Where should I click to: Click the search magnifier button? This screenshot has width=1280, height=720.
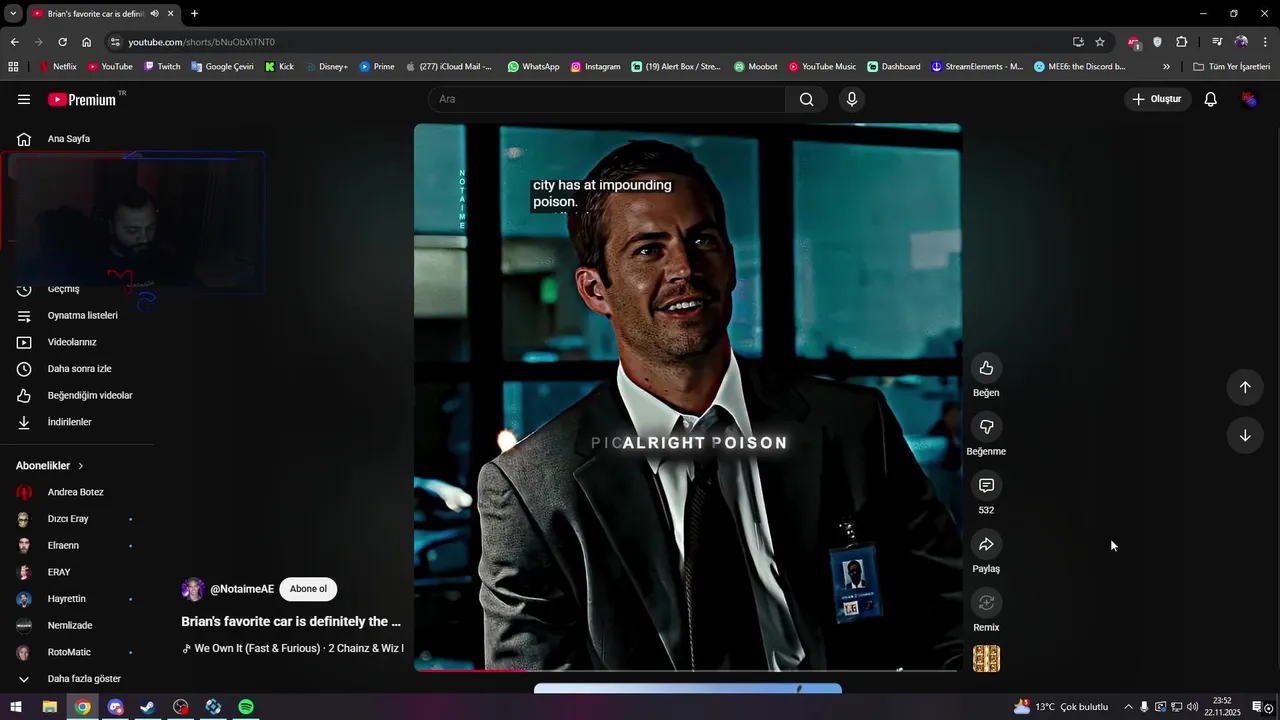click(x=806, y=99)
